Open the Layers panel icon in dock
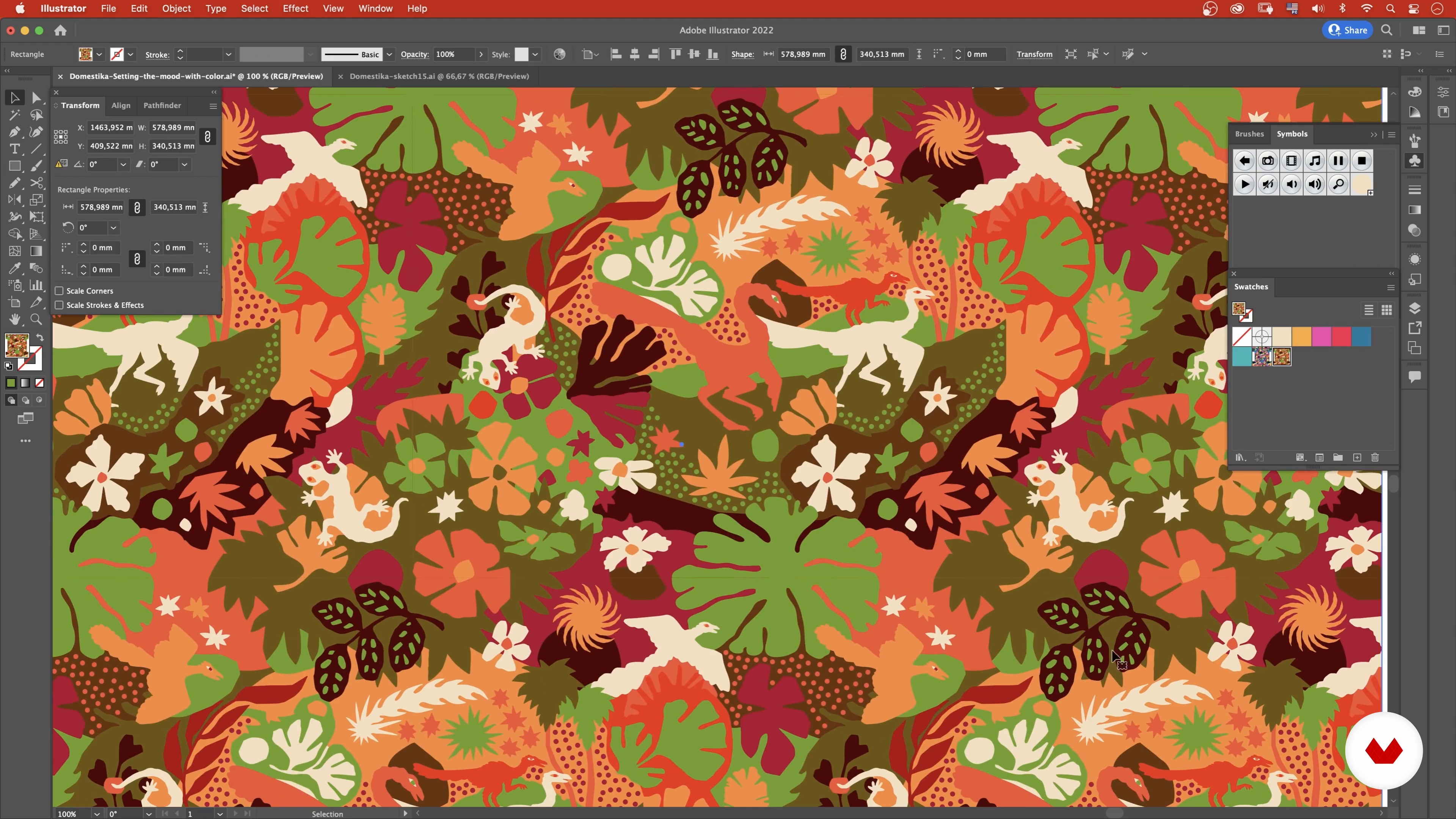Viewport: 1456px width, 819px height. click(x=1414, y=309)
